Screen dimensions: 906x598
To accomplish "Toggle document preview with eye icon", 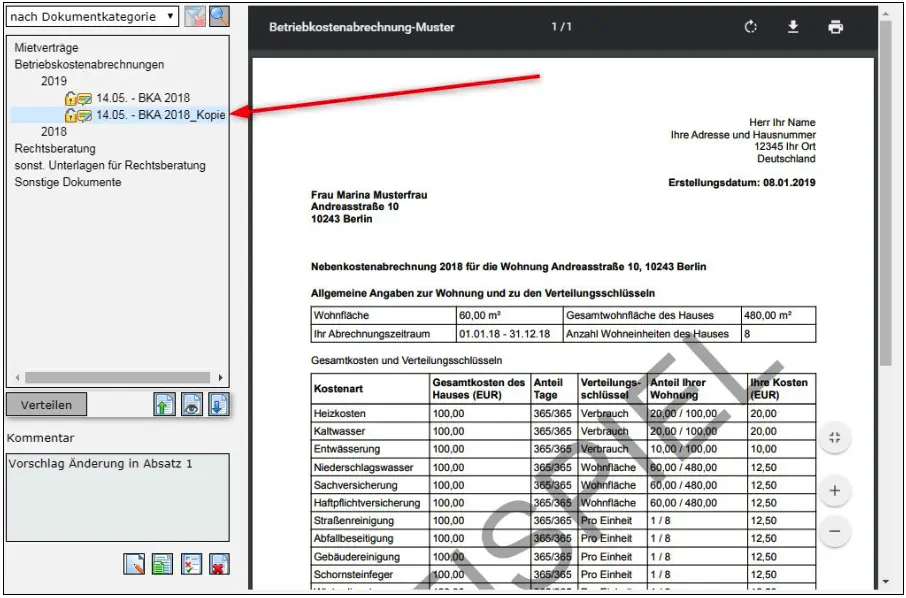I will coord(191,404).
